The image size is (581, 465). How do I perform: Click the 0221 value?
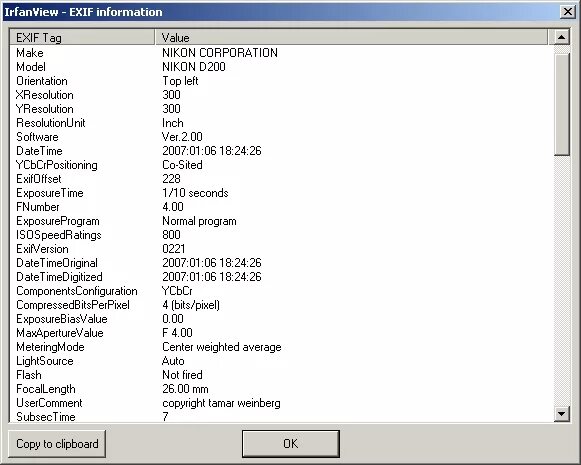[174, 249]
